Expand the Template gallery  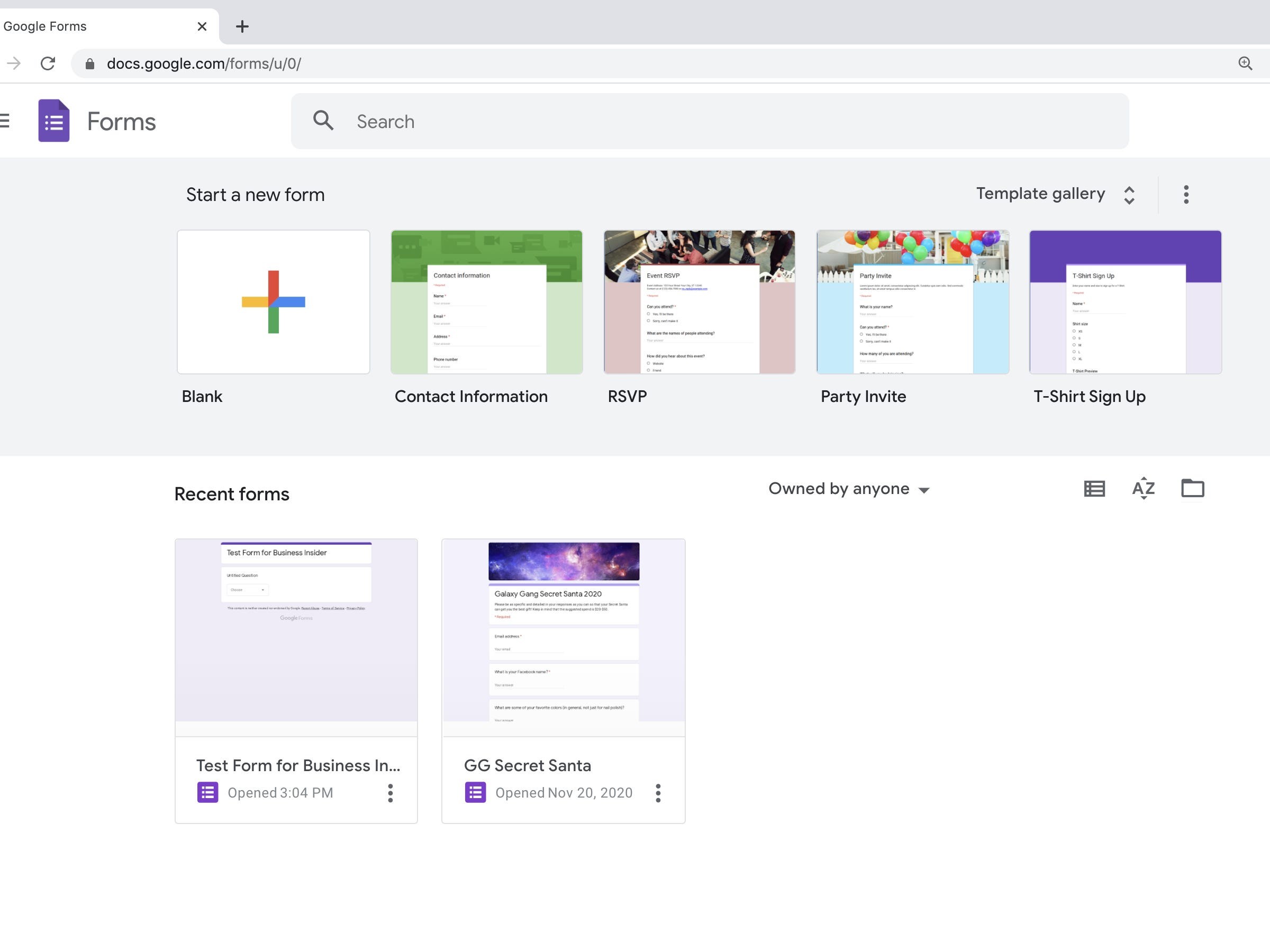point(1055,194)
